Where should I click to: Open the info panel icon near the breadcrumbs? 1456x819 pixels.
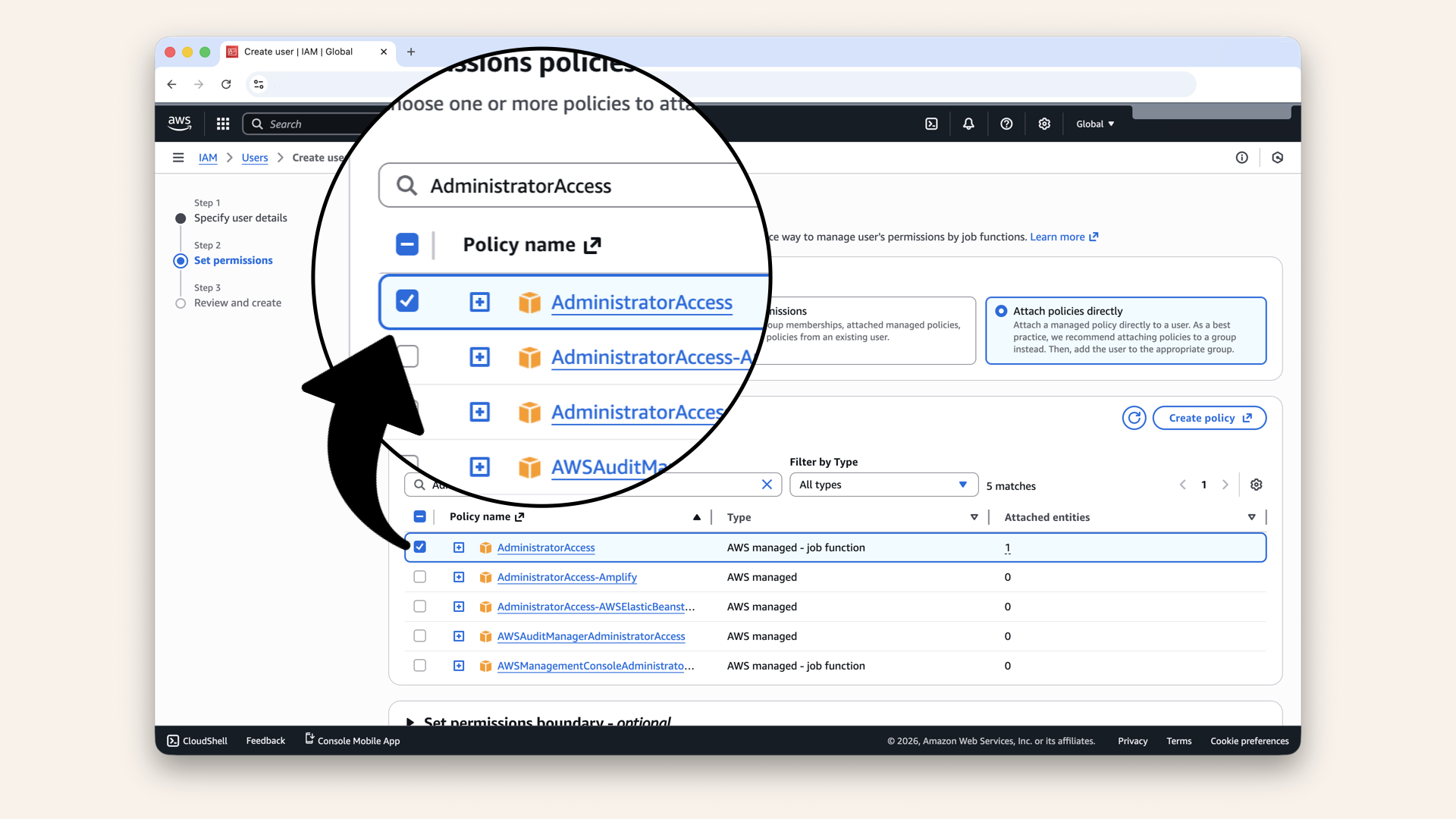[x=1242, y=157]
